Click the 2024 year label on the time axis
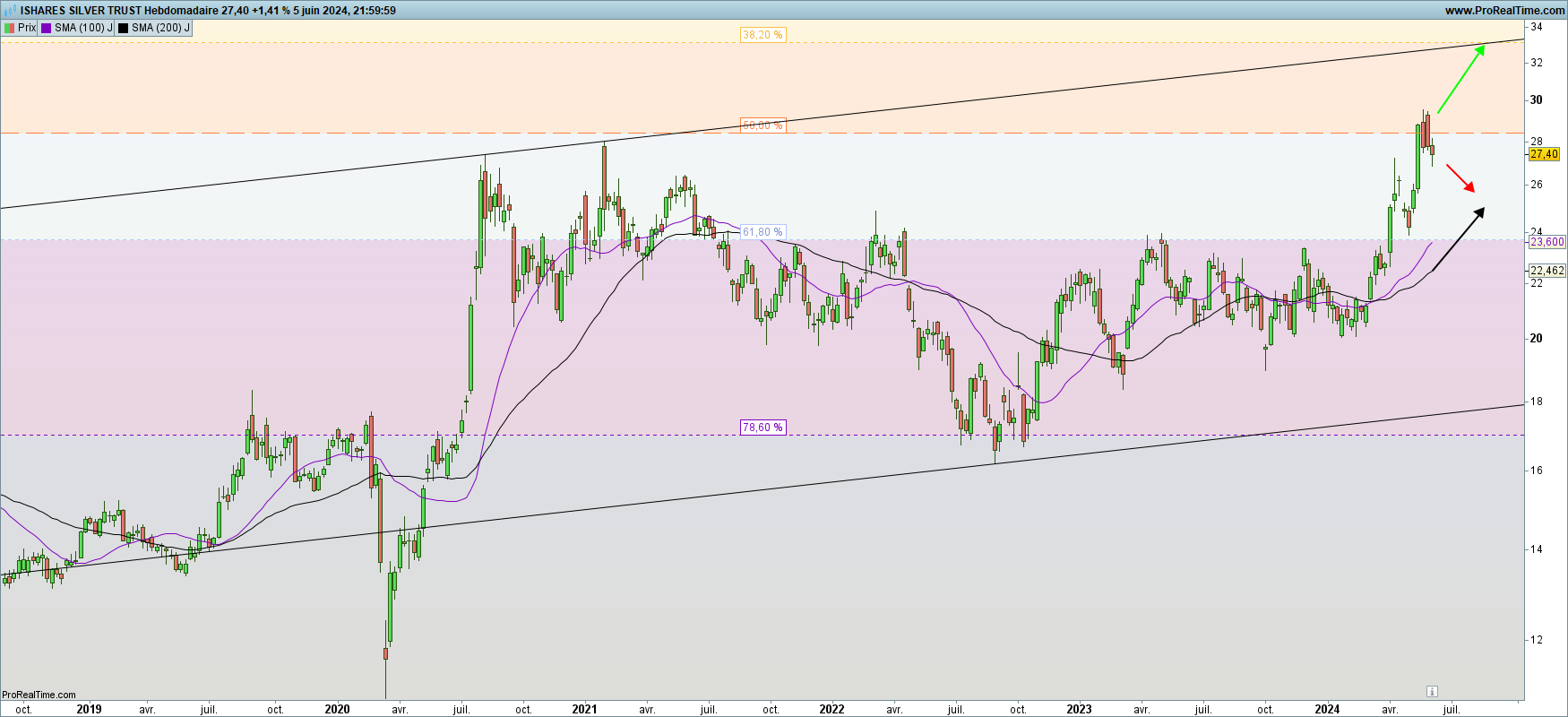 [1327, 709]
